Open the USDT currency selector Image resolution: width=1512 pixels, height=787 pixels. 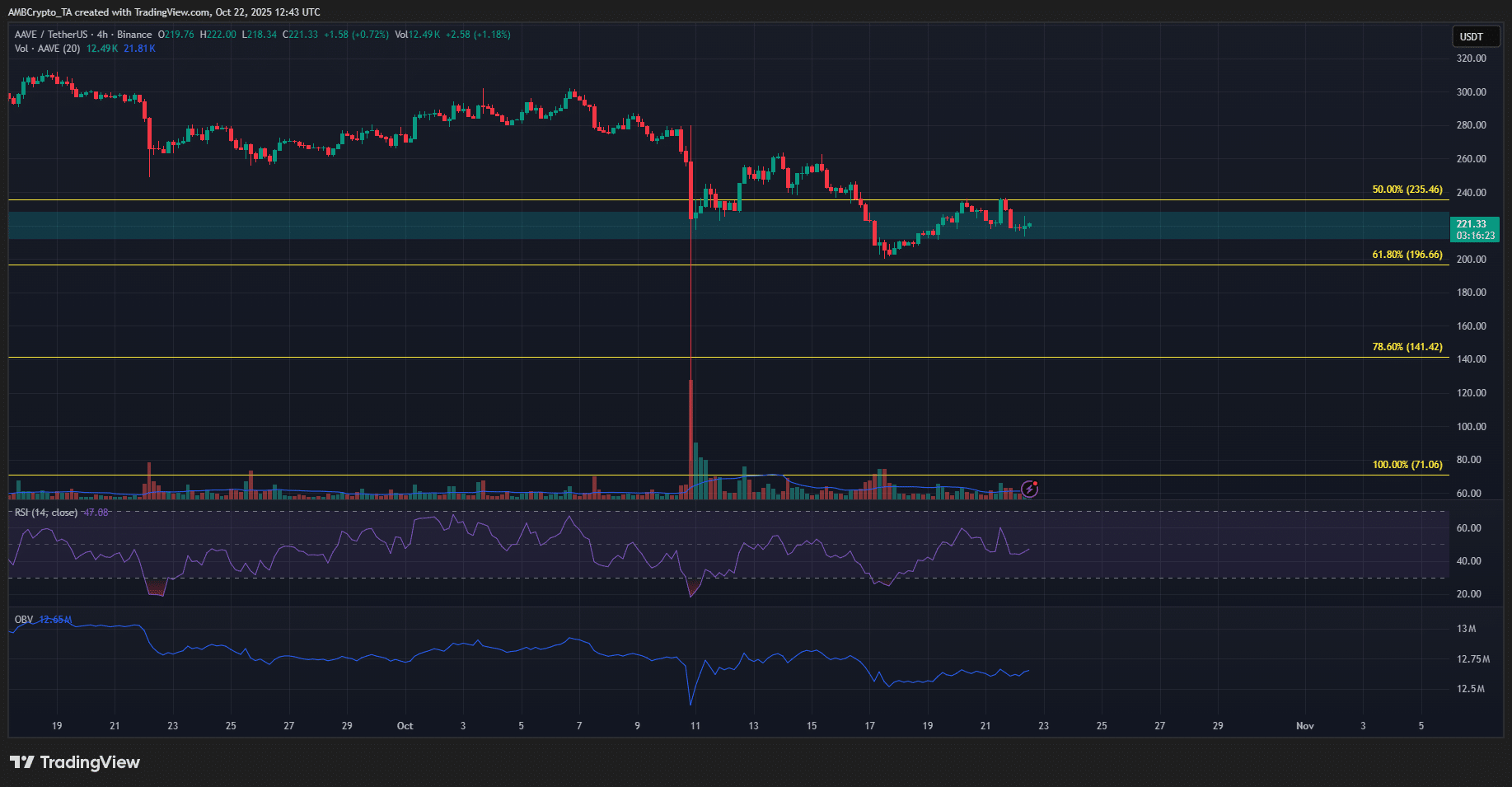[1472, 36]
